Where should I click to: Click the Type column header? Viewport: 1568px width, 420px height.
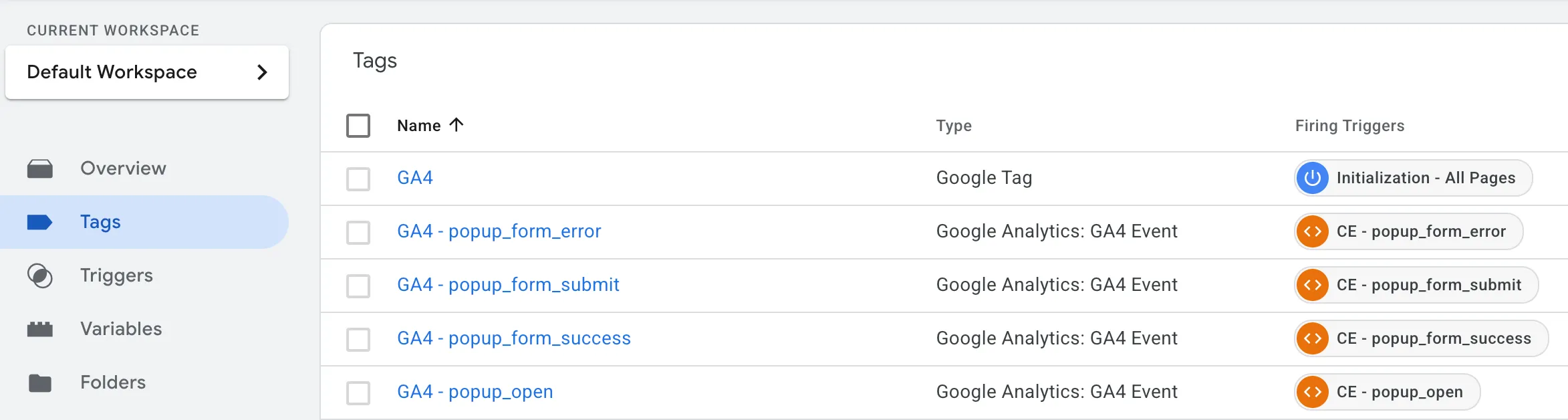point(954,126)
